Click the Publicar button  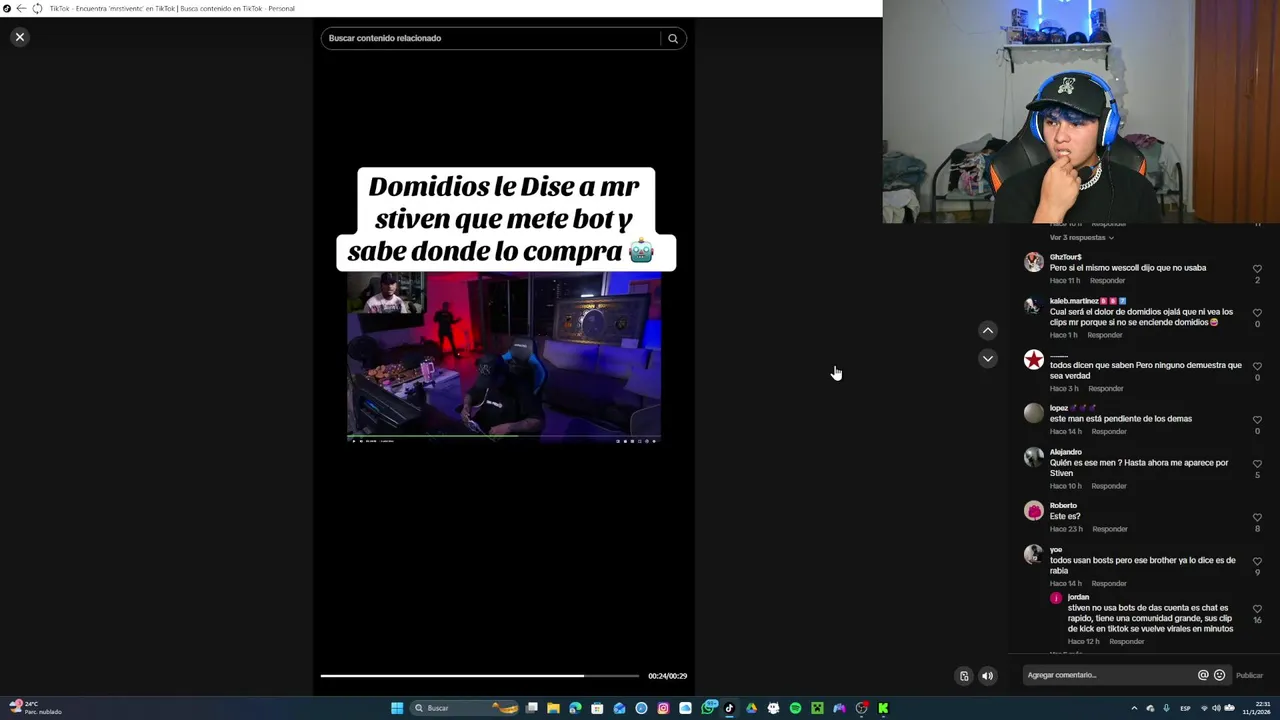(x=1249, y=675)
